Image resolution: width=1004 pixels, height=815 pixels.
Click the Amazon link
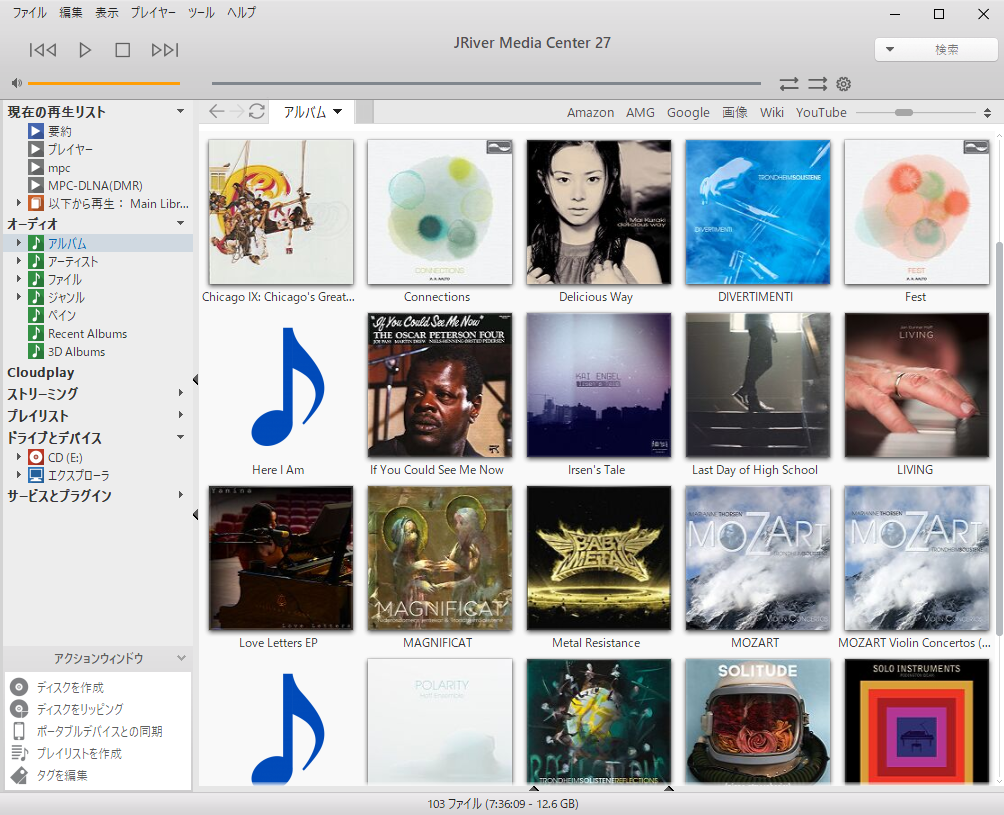pos(590,113)
